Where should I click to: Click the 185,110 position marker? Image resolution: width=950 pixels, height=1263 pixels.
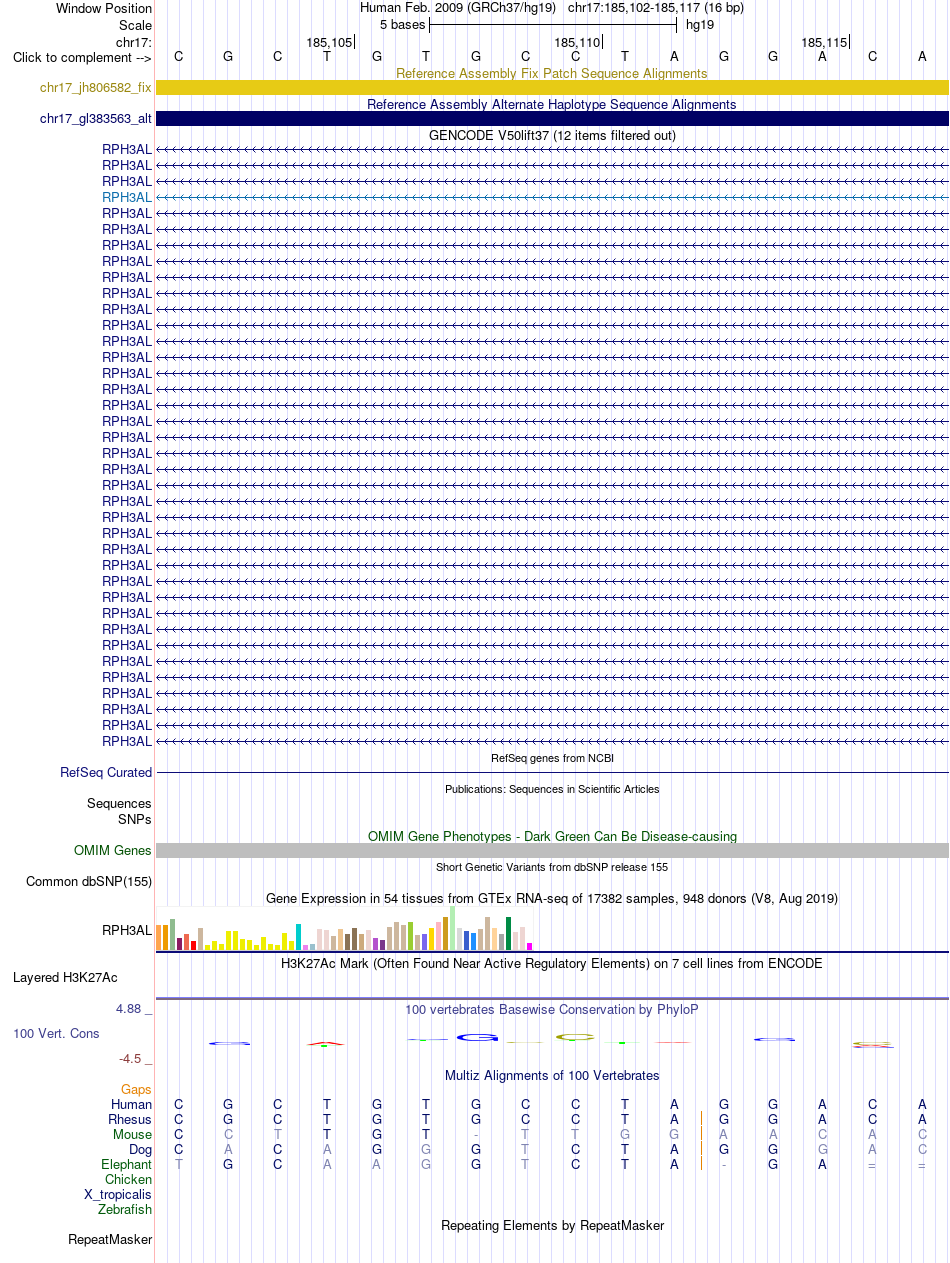click(577, 42)
